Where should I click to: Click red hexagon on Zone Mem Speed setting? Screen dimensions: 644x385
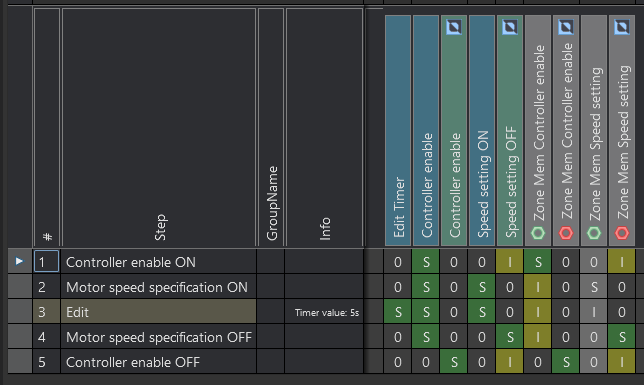coord(621,233)
